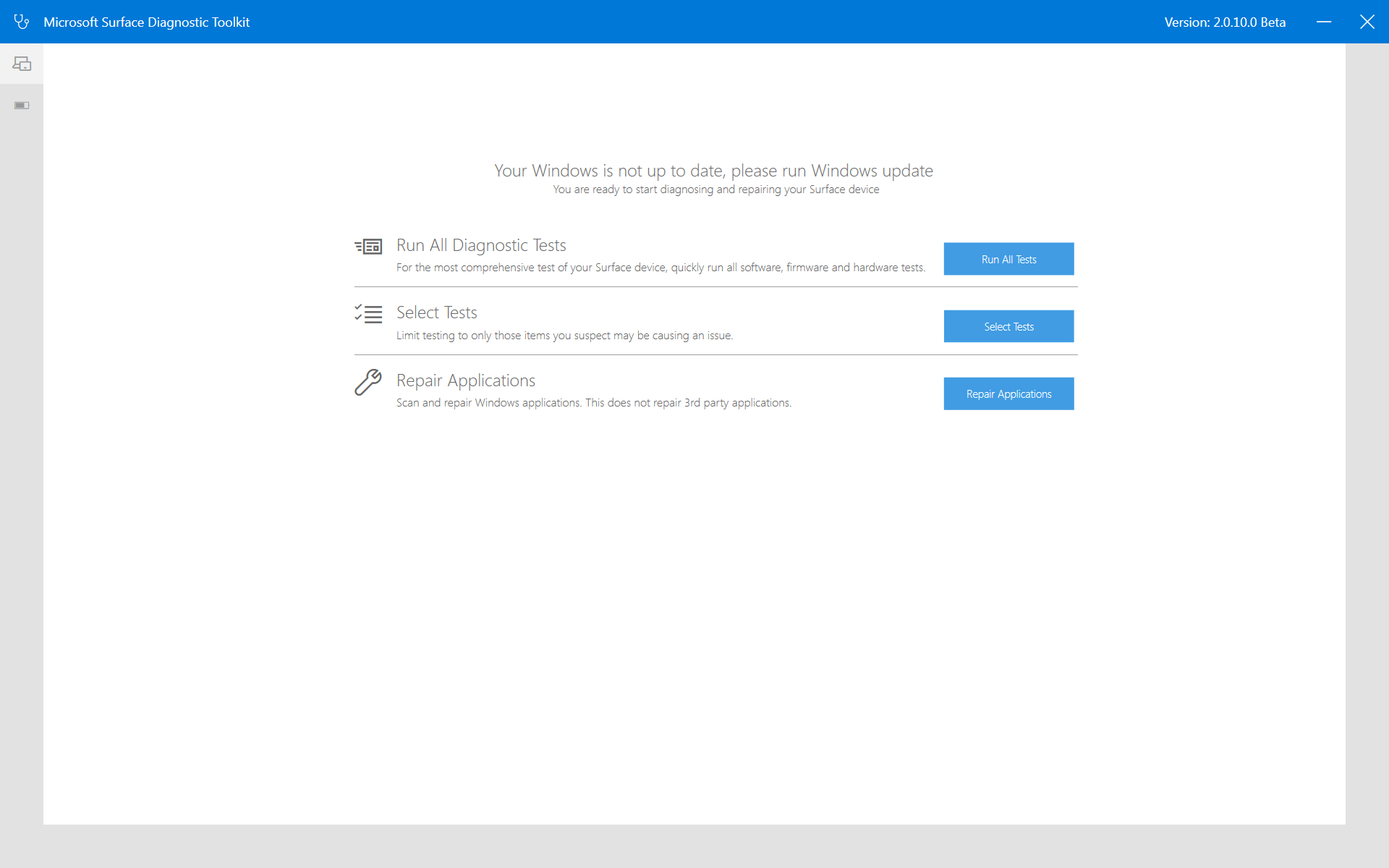
Task: Click the Windows update notification message
Action: (714, 170)
